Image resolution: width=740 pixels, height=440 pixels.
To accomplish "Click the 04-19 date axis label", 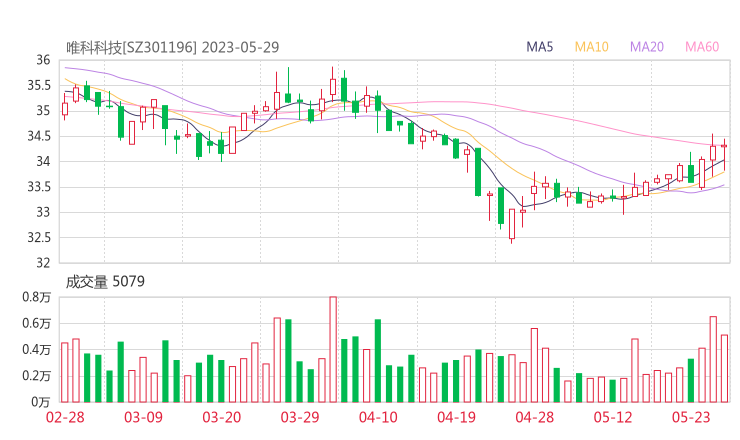I will pos(456,417).
